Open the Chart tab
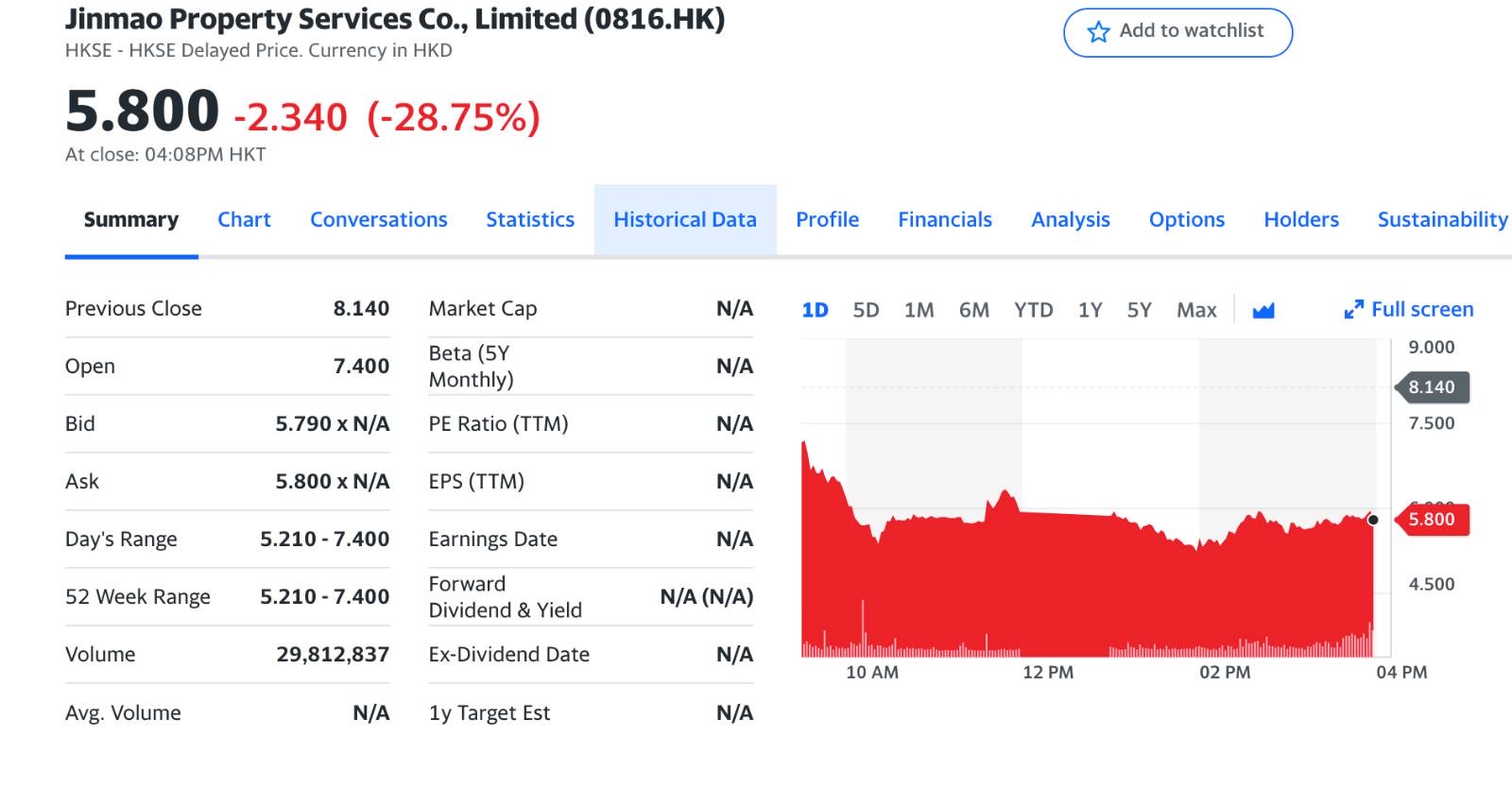Viewport: 1512px width, 789px height. coord(244,219)
